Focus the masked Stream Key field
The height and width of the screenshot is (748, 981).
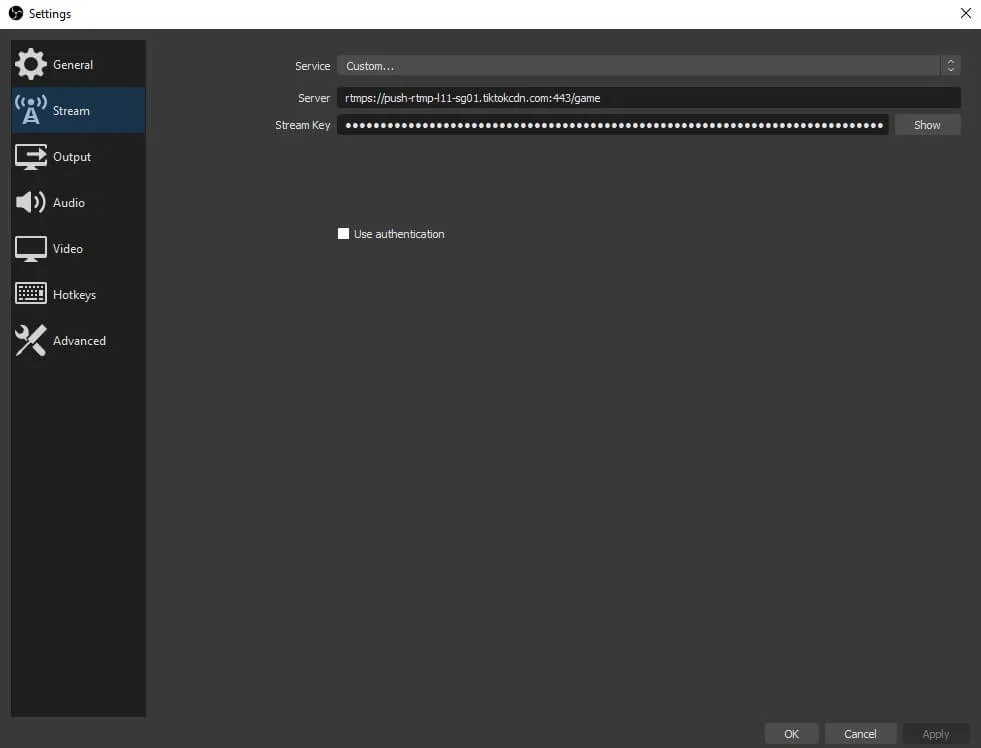click(x=612, y=125)
